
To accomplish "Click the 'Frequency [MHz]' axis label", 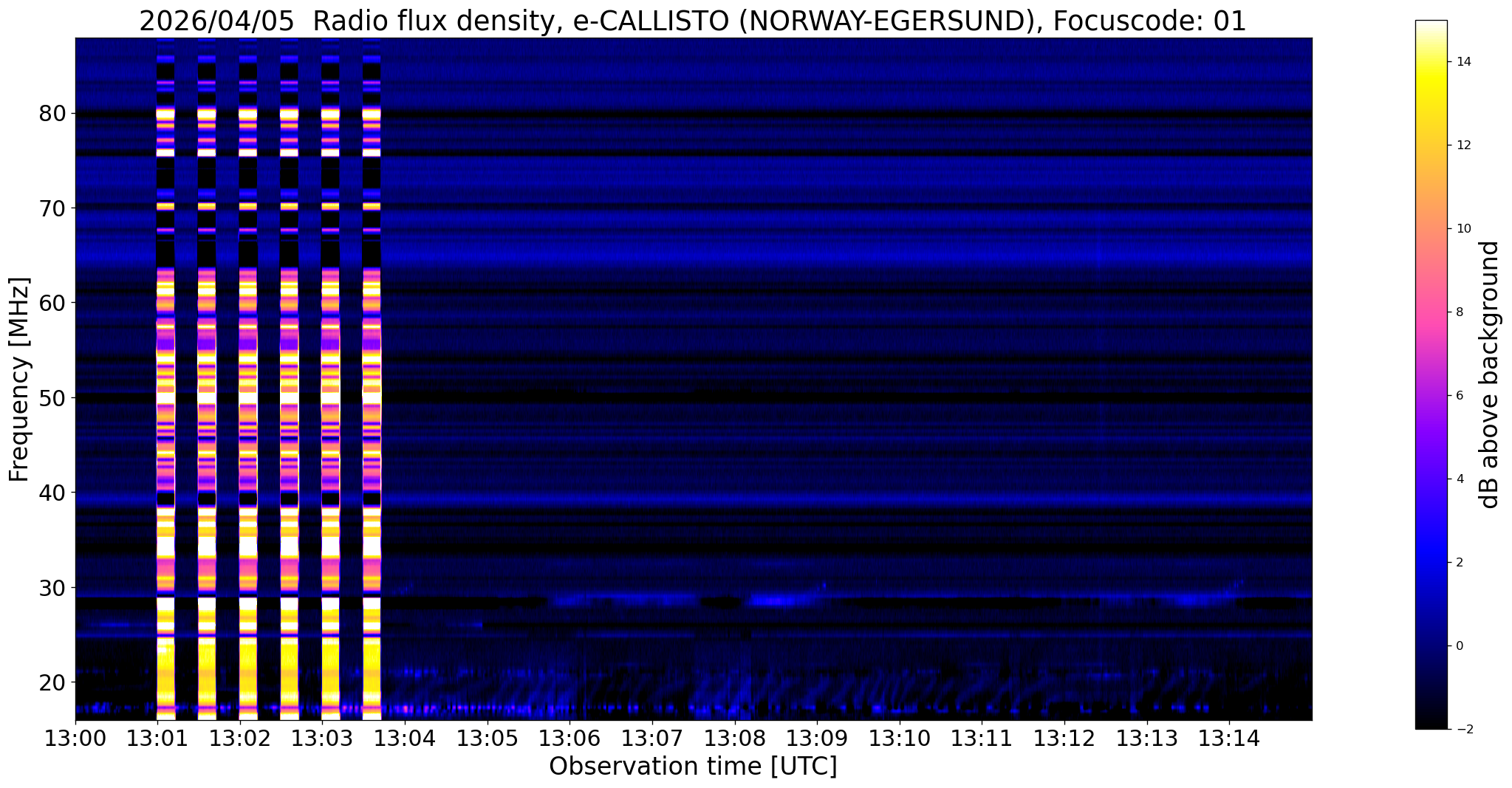I will [19, 379].
